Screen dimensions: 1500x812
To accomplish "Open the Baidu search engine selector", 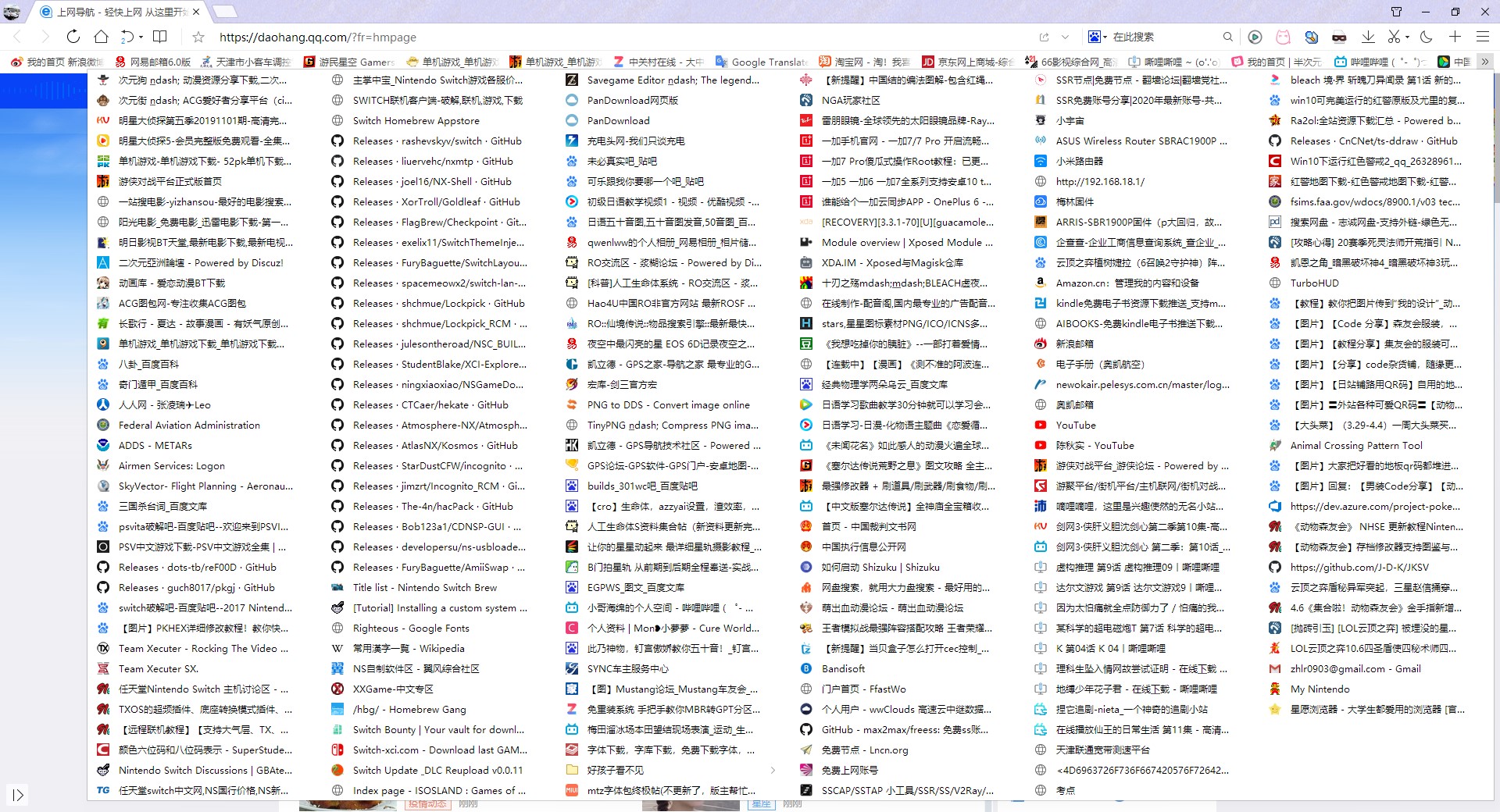I will point(1096,37).
